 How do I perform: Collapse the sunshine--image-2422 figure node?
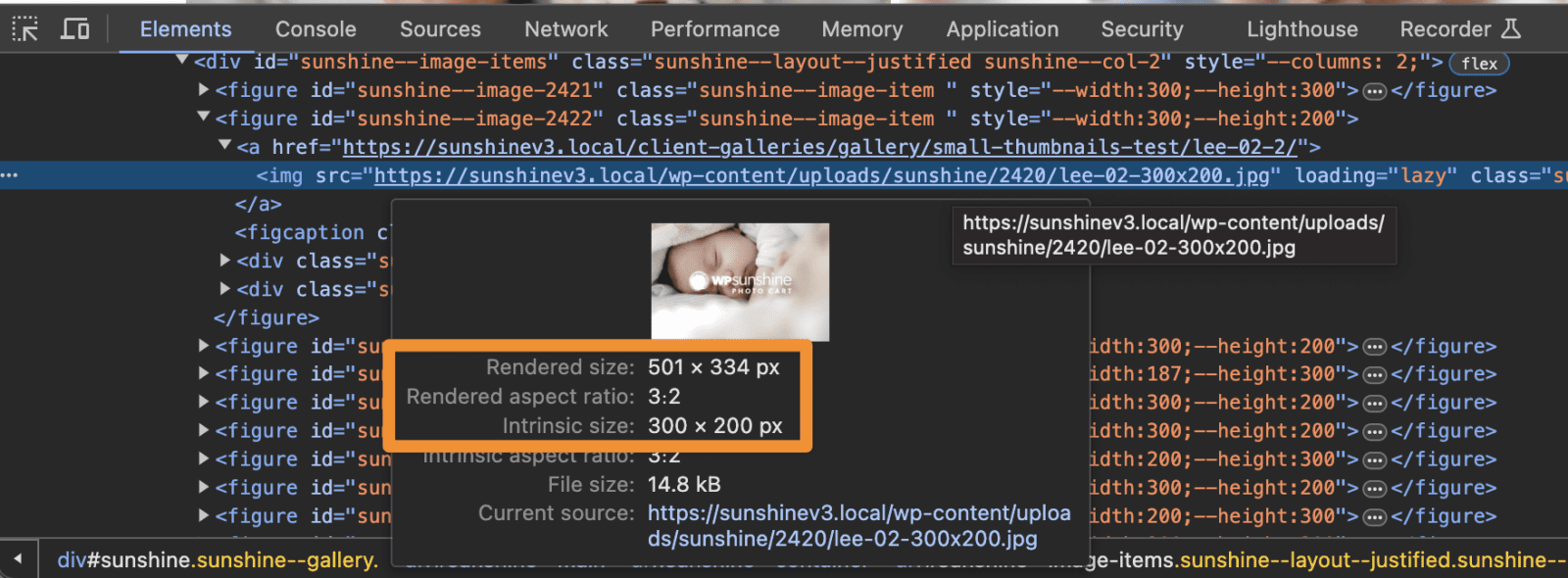point(204,118)
